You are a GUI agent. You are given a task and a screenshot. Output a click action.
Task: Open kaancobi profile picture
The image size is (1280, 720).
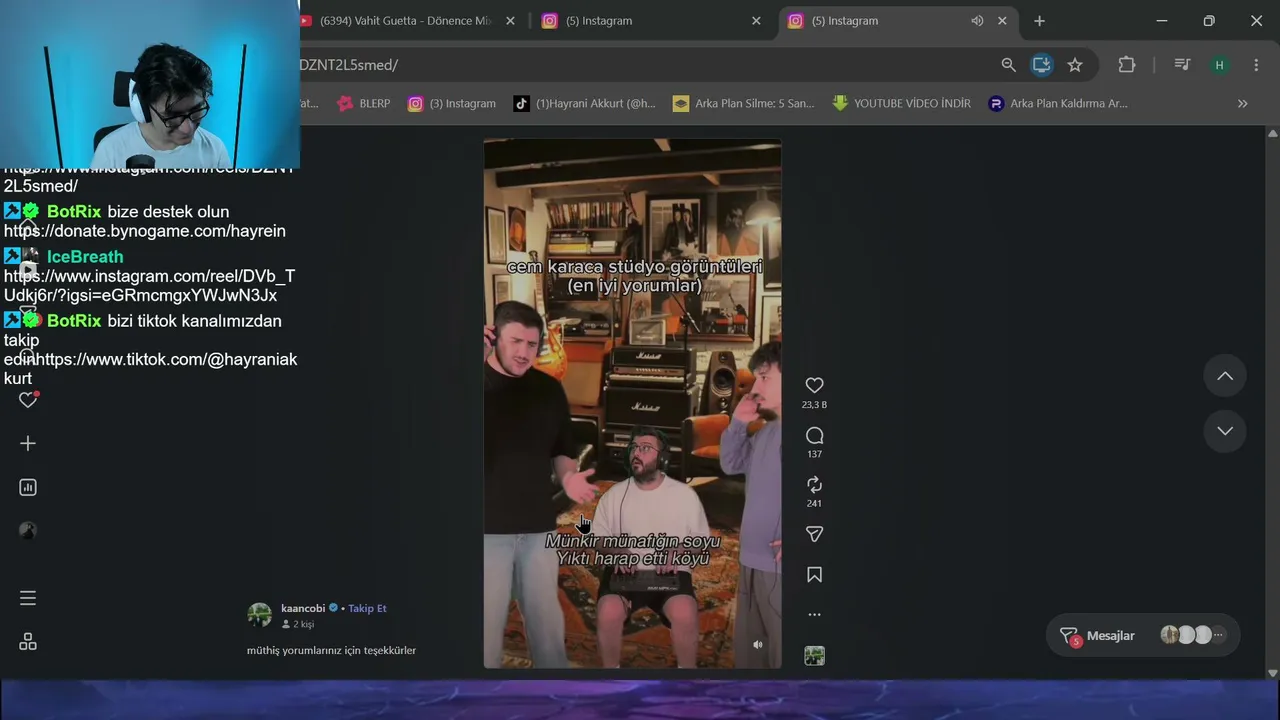coord(259,615)
